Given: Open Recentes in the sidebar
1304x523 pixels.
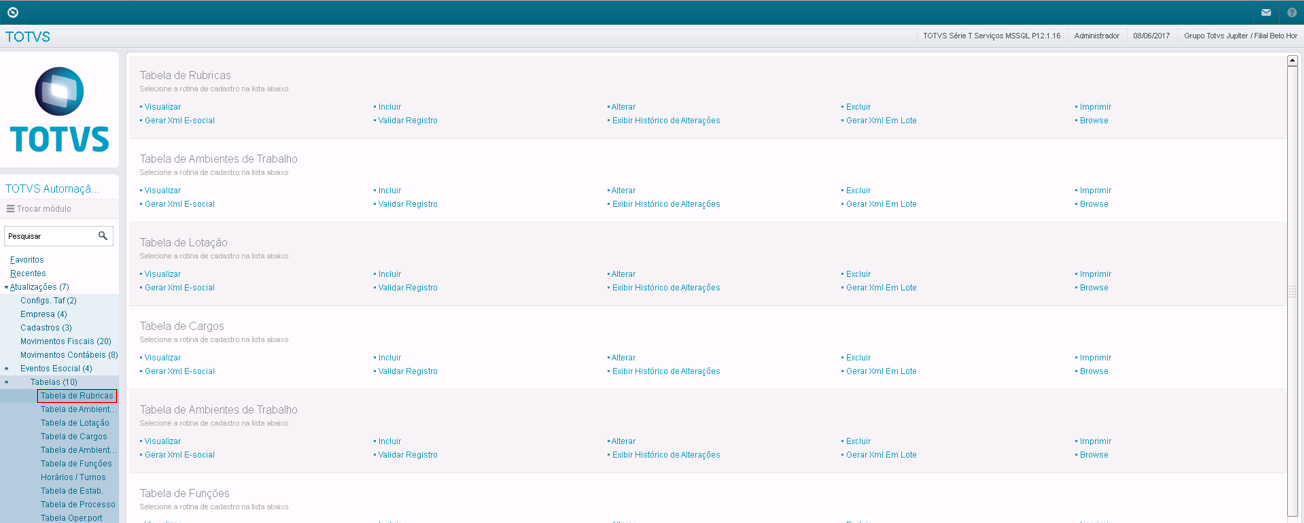Looking at the screenshot, I should coord(28,273).
